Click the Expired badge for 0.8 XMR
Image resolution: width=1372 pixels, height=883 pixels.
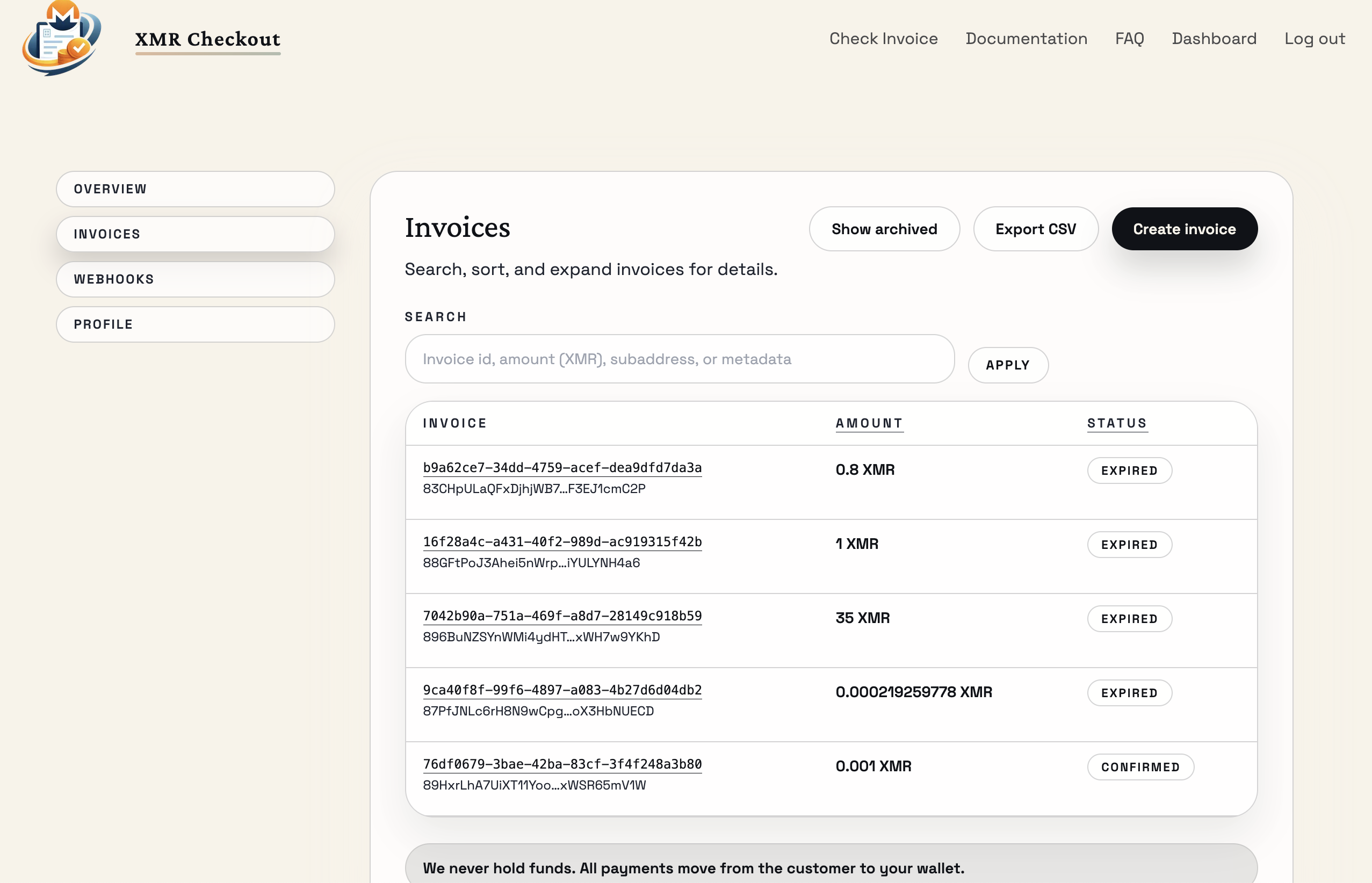click(1130, 471)
